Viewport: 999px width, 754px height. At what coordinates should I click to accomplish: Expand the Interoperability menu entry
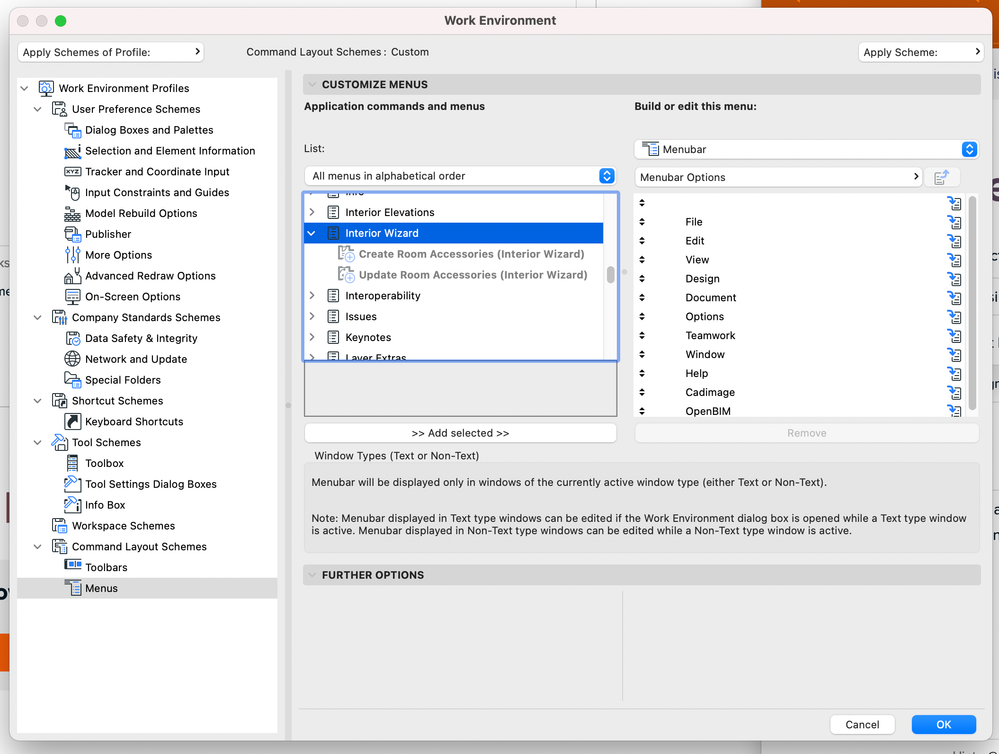point(312,296)
